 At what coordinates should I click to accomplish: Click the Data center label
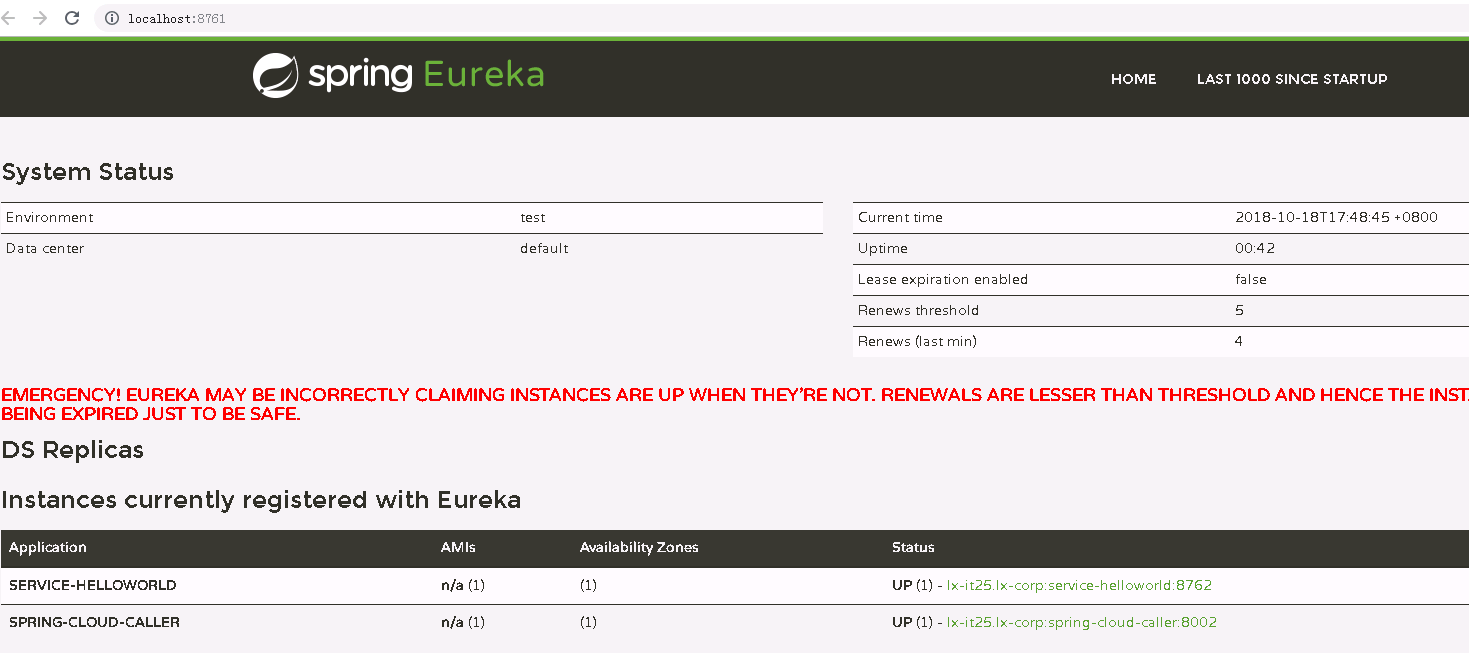tap(45, 248)
